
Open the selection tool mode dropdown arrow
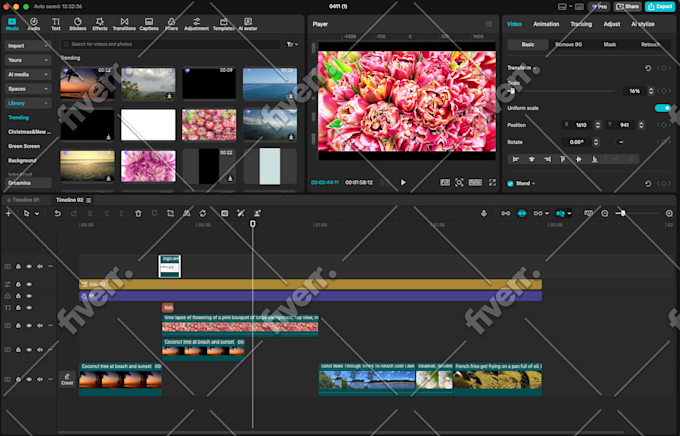pyautogui.click(x=37, y=213)
